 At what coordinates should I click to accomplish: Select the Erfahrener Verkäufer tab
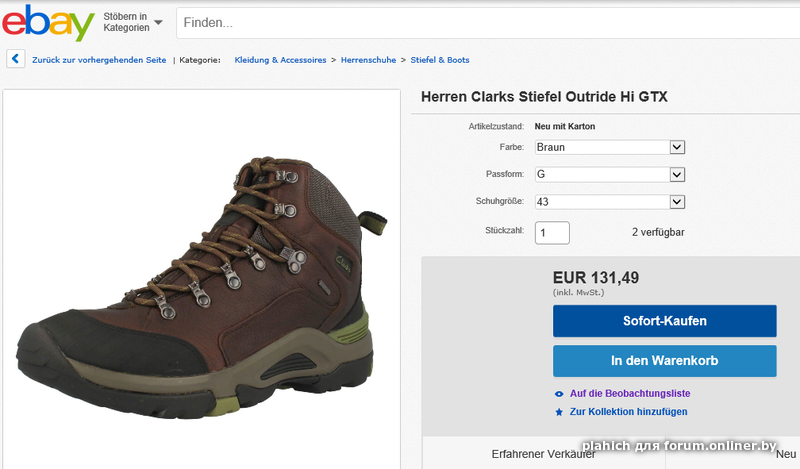(x=543, y=454)
